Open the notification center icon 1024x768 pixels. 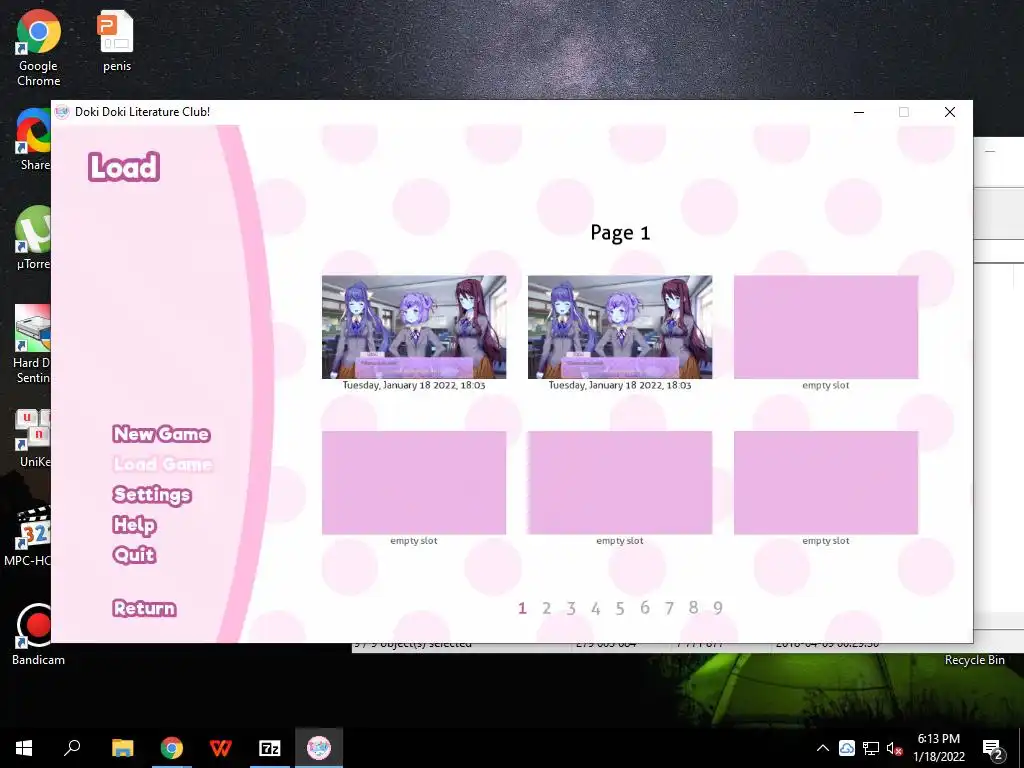(993, 749)
